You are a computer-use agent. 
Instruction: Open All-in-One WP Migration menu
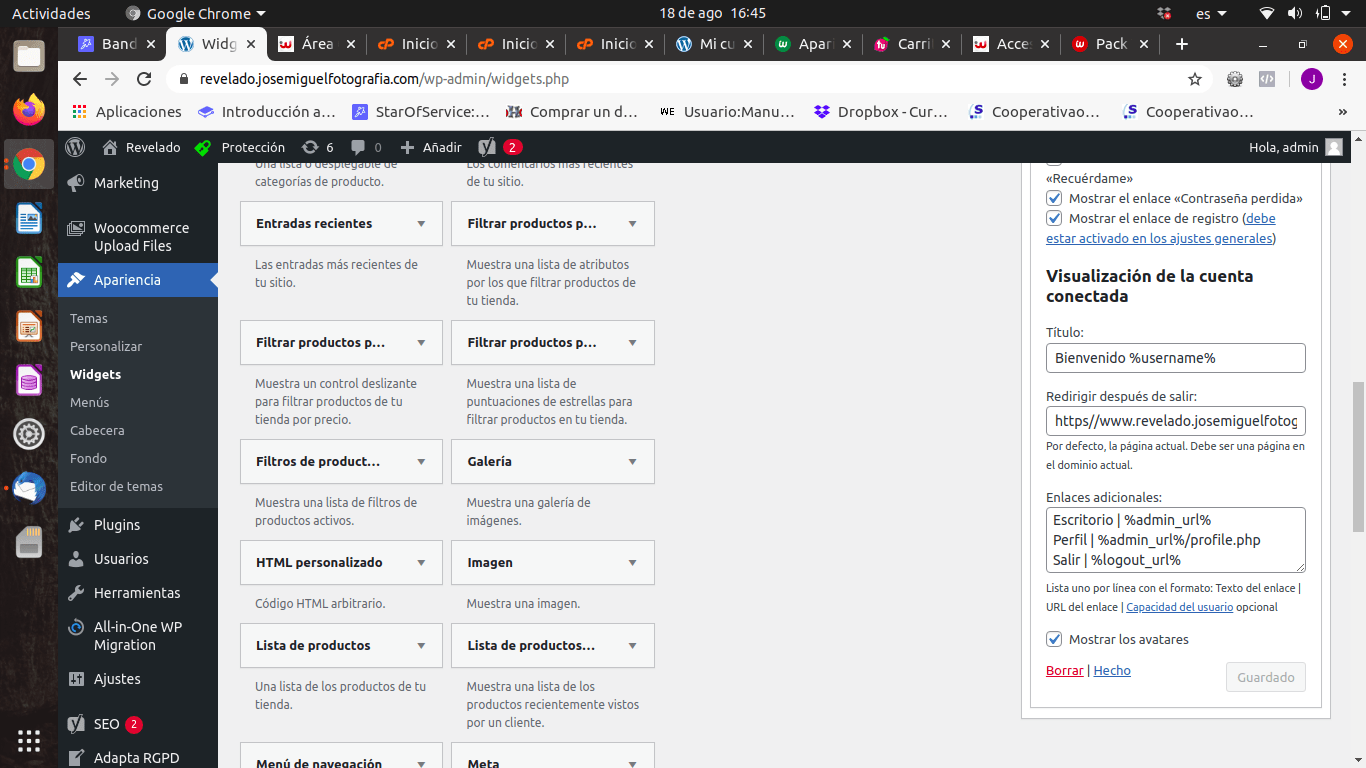coord(138,636)
